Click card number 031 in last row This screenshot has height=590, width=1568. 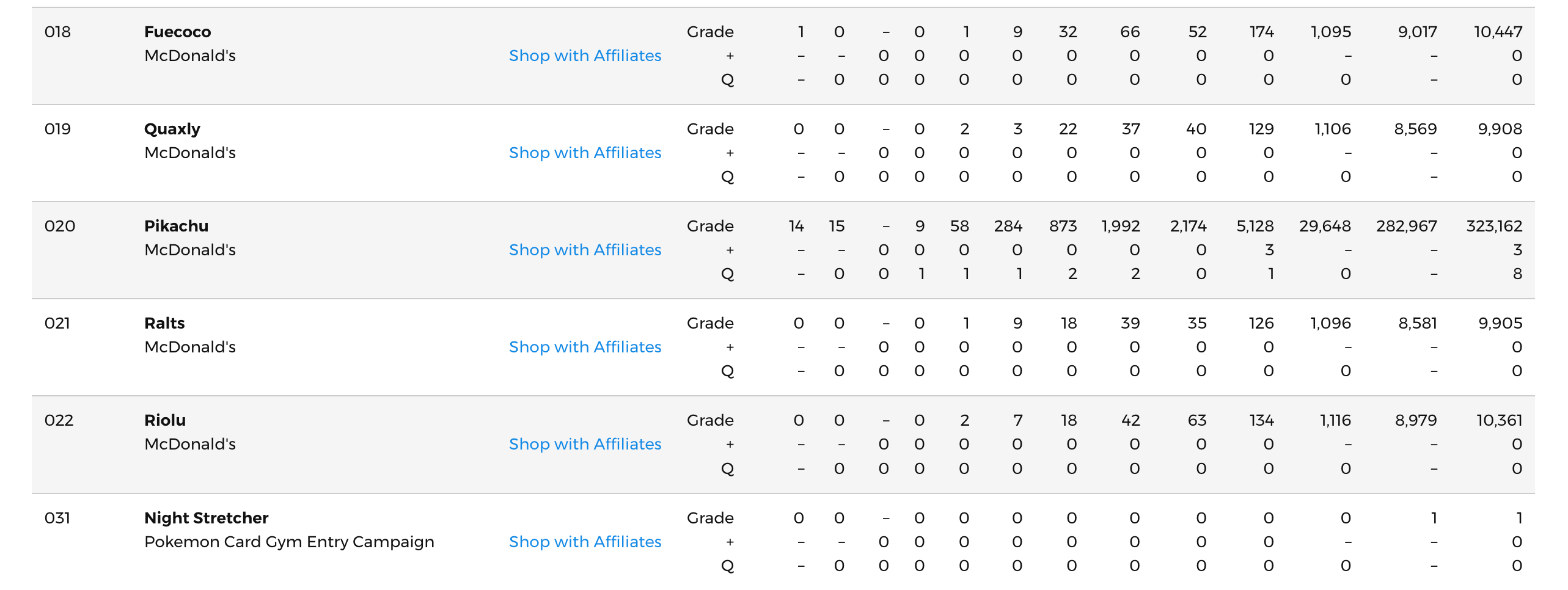pyautogui.click(x=57, y=518)
